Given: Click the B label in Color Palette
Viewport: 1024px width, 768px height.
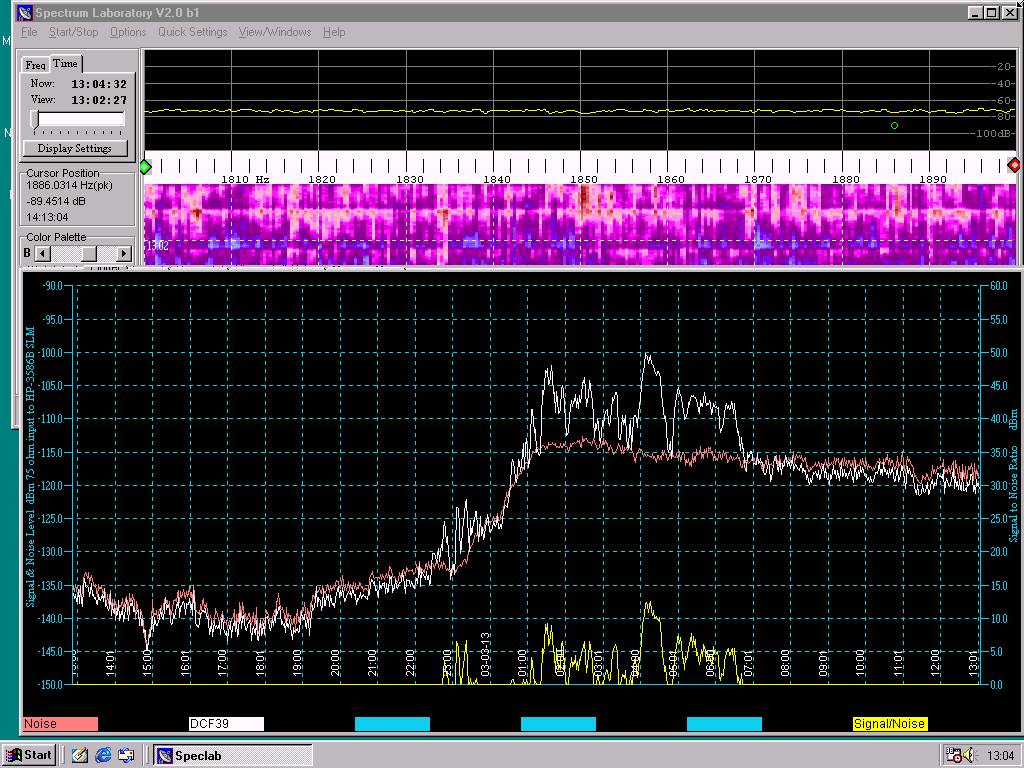Looking at the screenshot, I should [x=27, y=253].
